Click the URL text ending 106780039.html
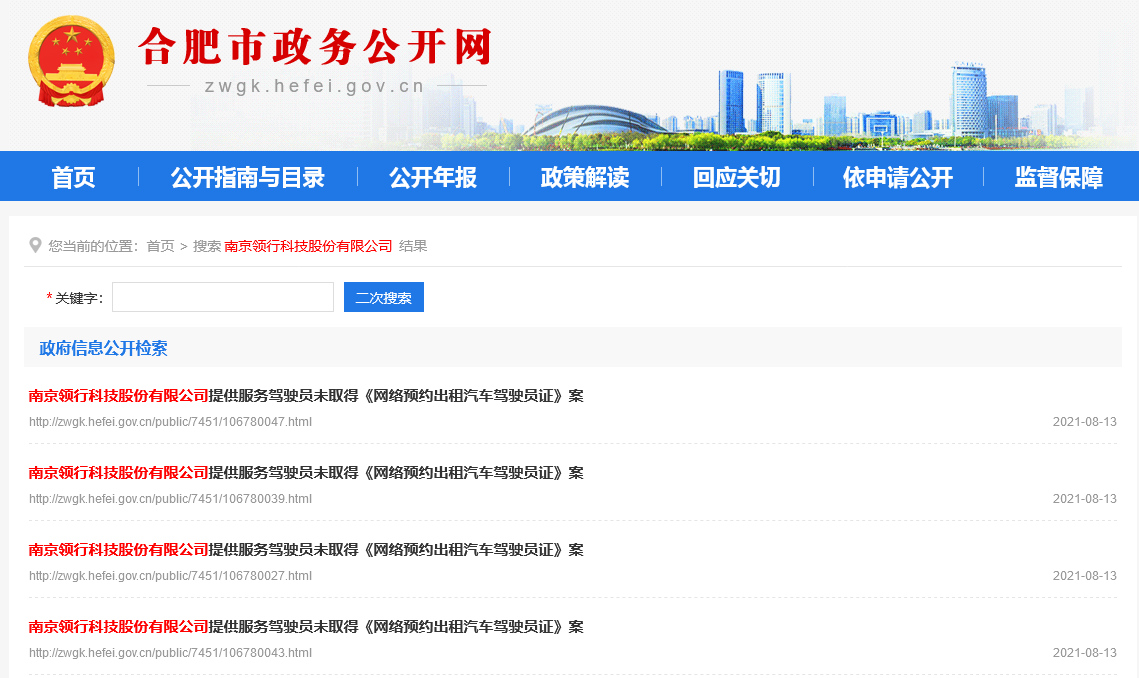This screenshot has width=1139, height=678. (171, 499)
